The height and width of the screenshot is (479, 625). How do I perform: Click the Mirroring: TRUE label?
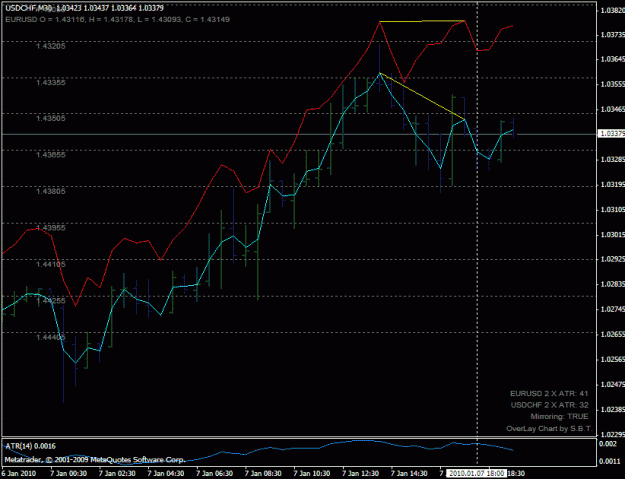tap(559, 416)
